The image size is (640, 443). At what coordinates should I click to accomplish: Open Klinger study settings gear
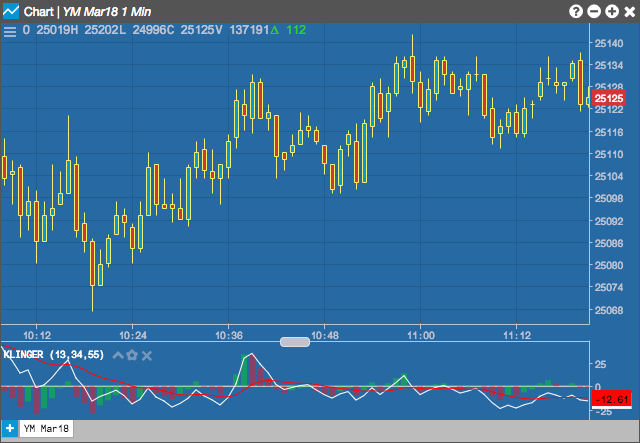pos(132,355)
